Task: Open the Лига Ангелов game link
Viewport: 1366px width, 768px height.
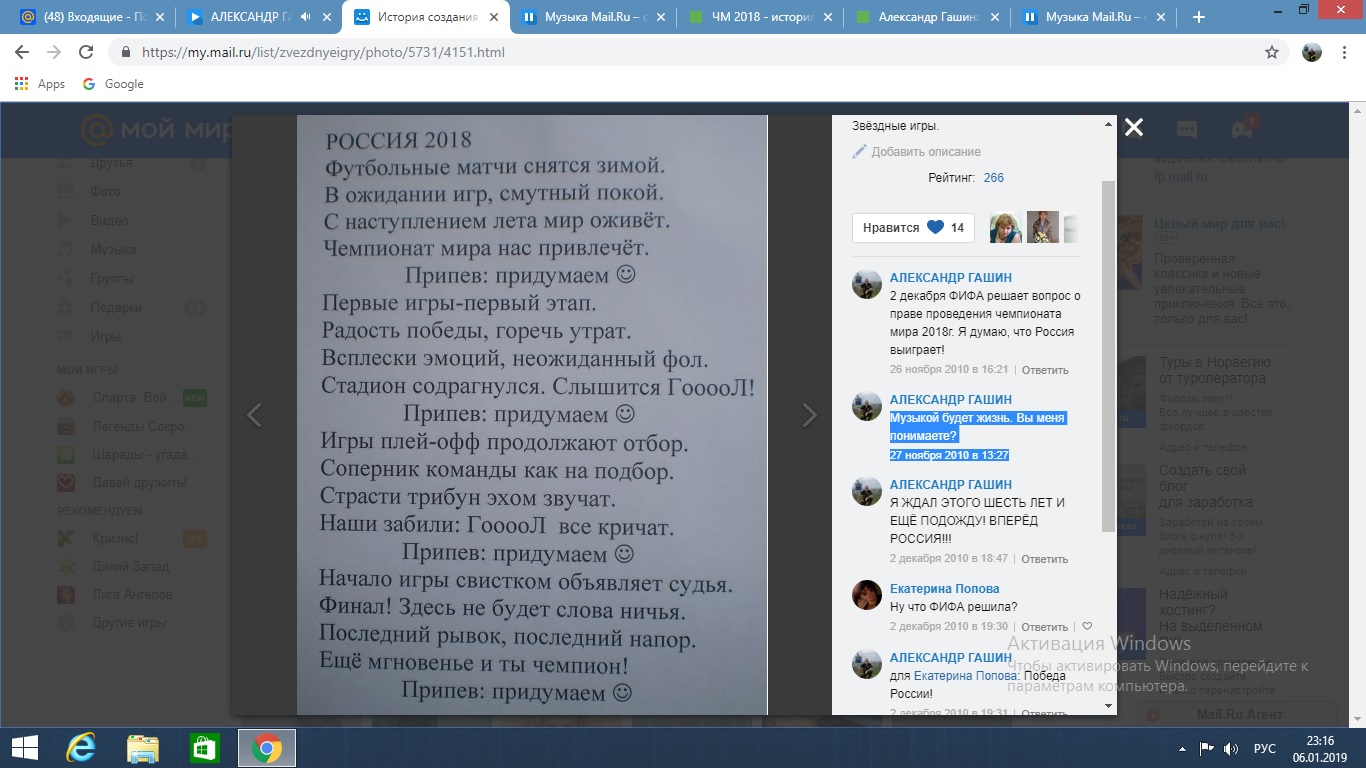Action: pos(132,594)
